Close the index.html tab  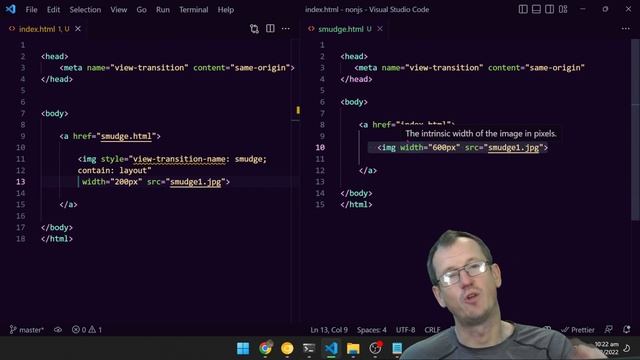point(78,29)
